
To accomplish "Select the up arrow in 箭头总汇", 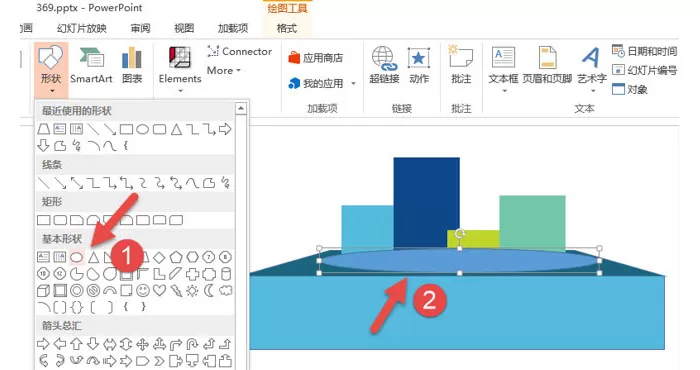I will 76,344.
